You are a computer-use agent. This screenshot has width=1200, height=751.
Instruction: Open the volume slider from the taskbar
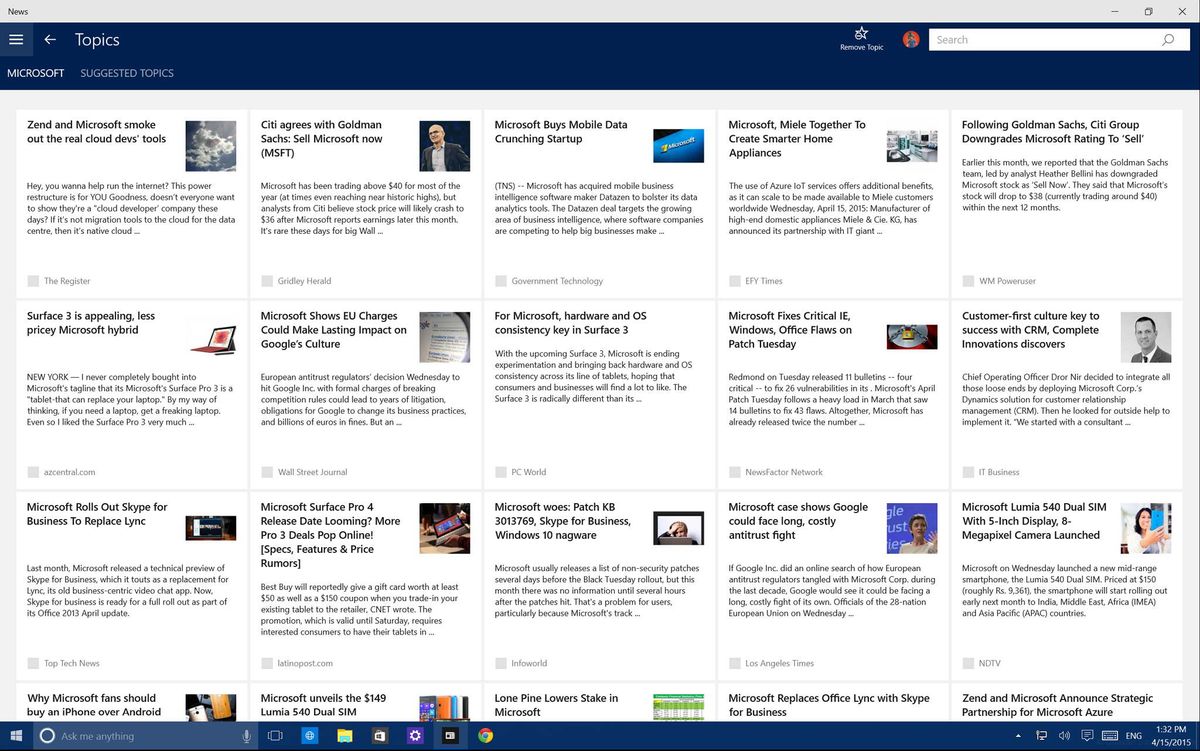click(x=1063, y=735)
